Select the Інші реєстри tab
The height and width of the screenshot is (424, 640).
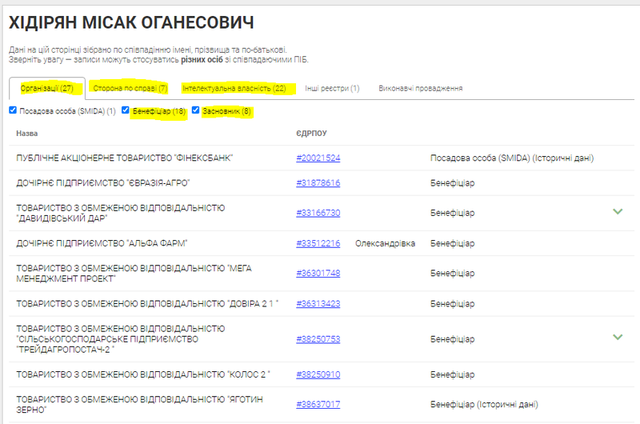coord(332,88)
